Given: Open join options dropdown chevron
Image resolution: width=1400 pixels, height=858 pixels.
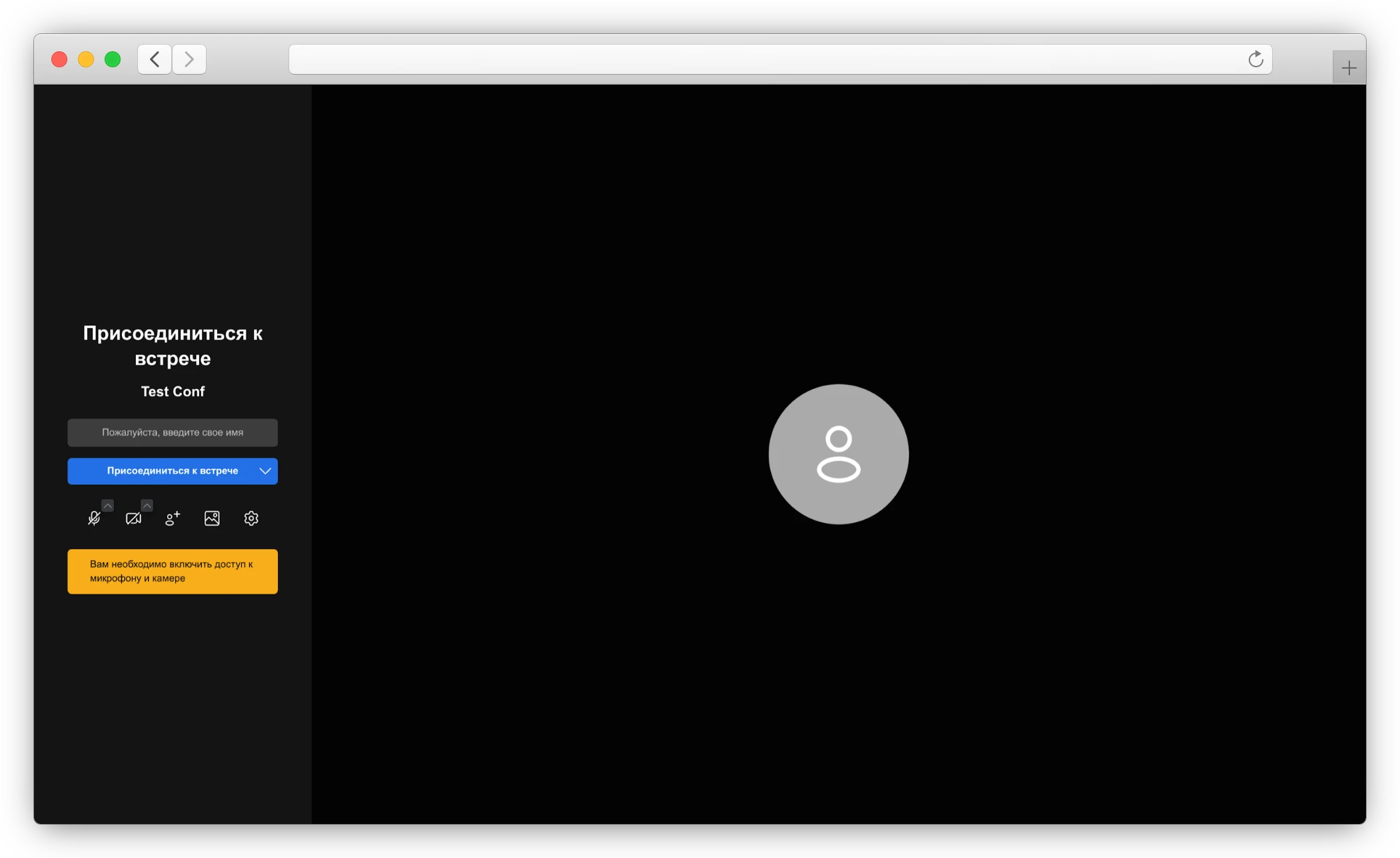Looking at the screenshot, I should 265,471.
